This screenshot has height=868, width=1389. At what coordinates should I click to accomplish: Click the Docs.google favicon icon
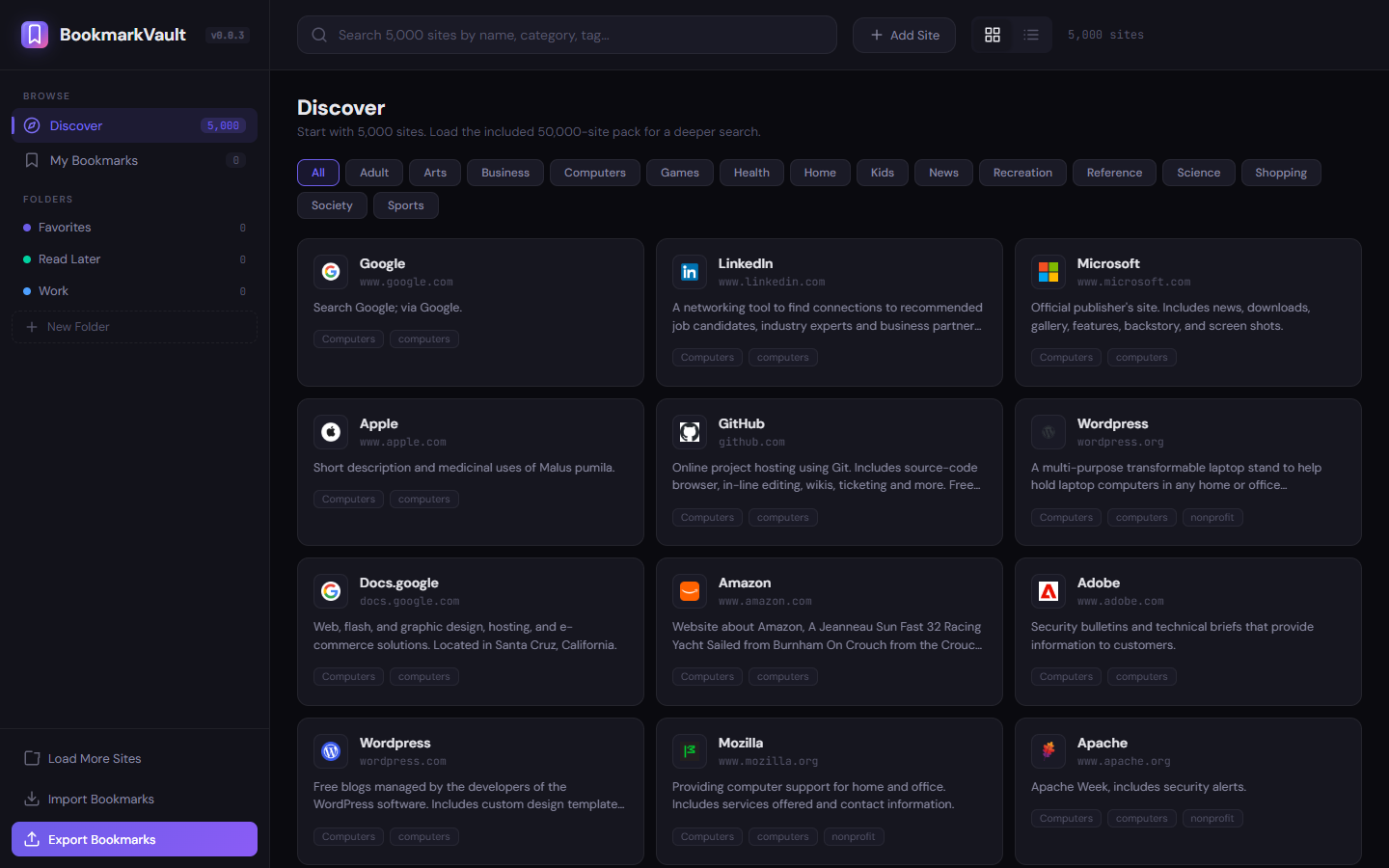click(331, 591)
